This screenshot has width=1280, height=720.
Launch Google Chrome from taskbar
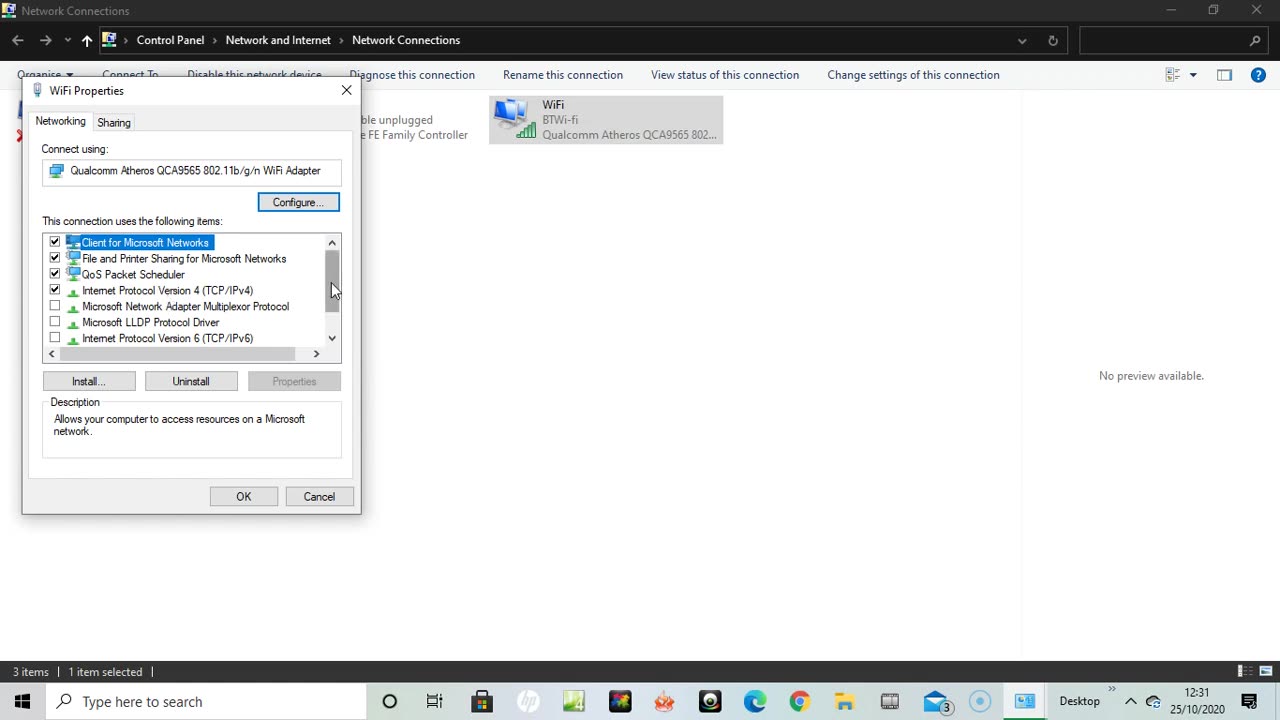799,701
